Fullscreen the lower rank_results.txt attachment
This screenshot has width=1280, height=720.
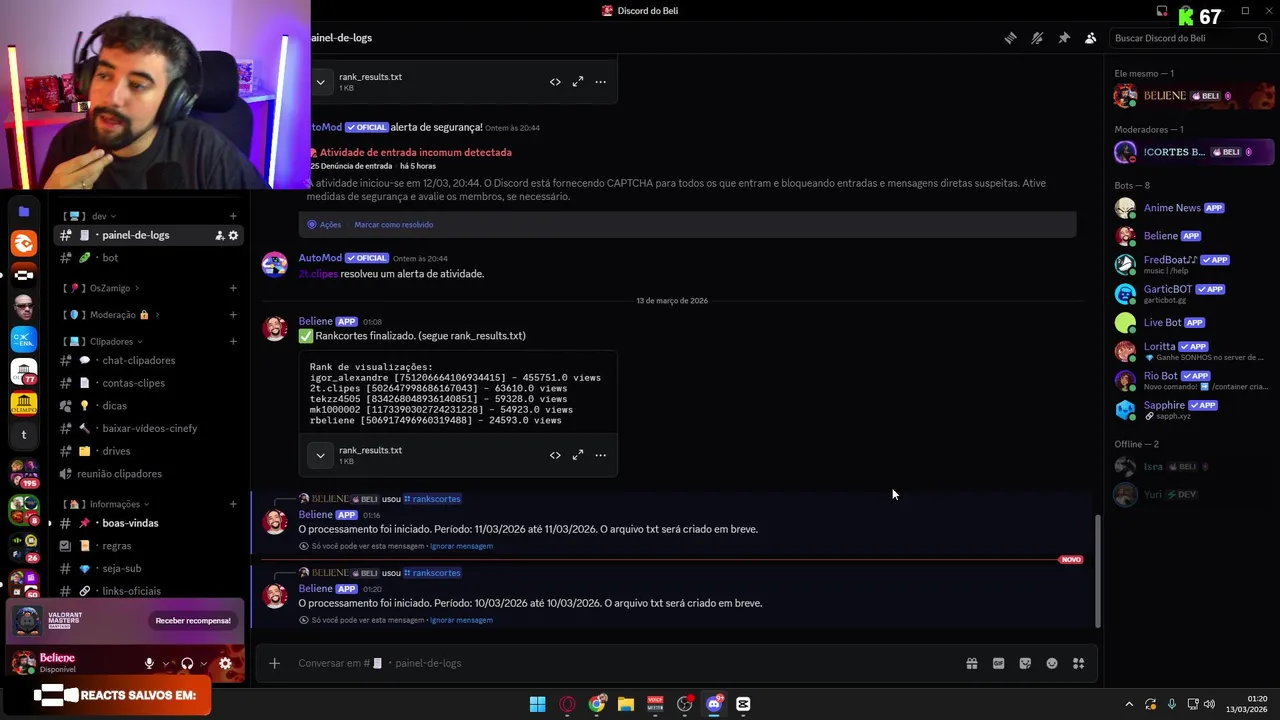point(578,455)
